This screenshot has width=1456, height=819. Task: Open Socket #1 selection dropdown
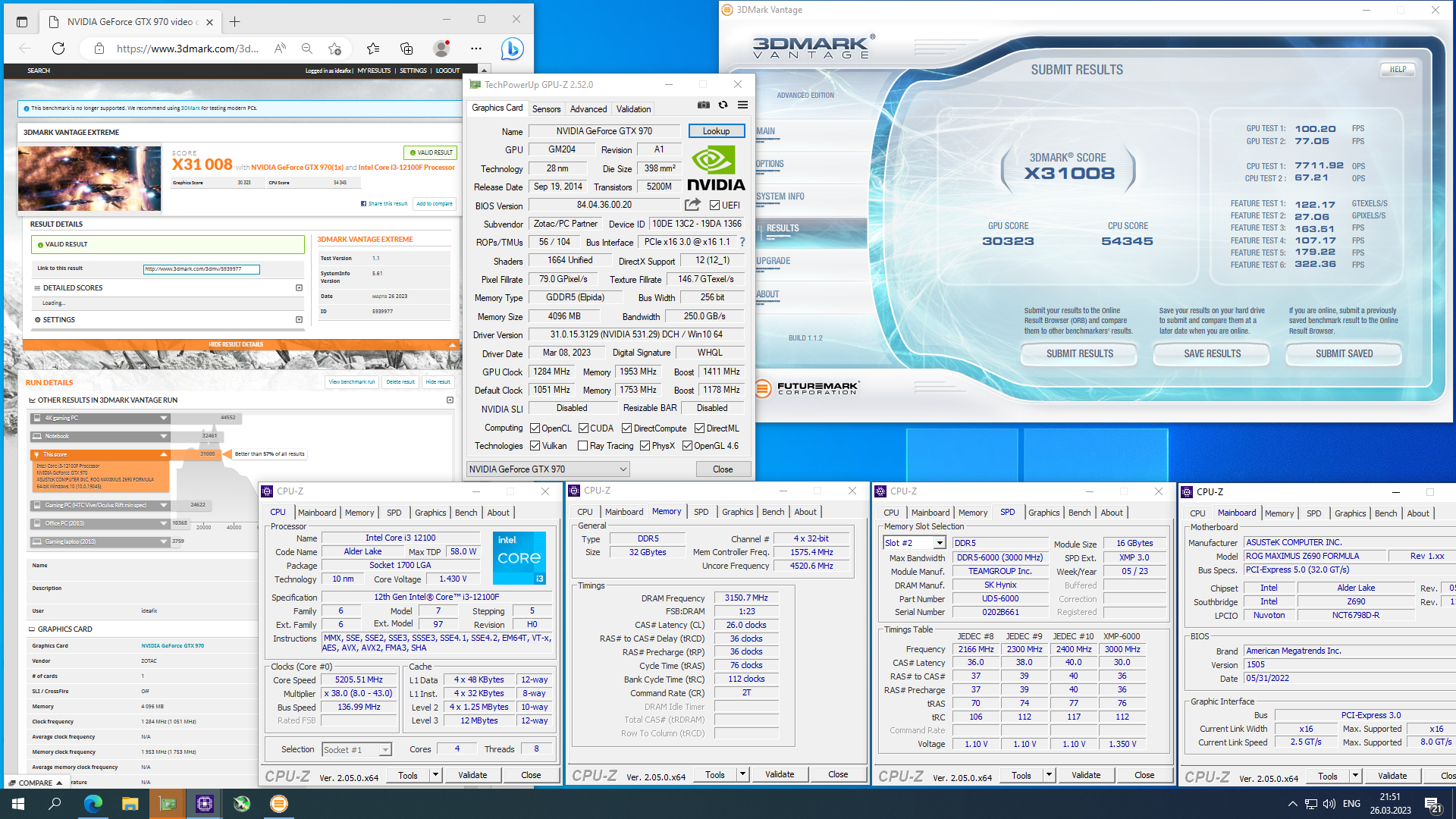pyautogui.click(x=356, y=750)
